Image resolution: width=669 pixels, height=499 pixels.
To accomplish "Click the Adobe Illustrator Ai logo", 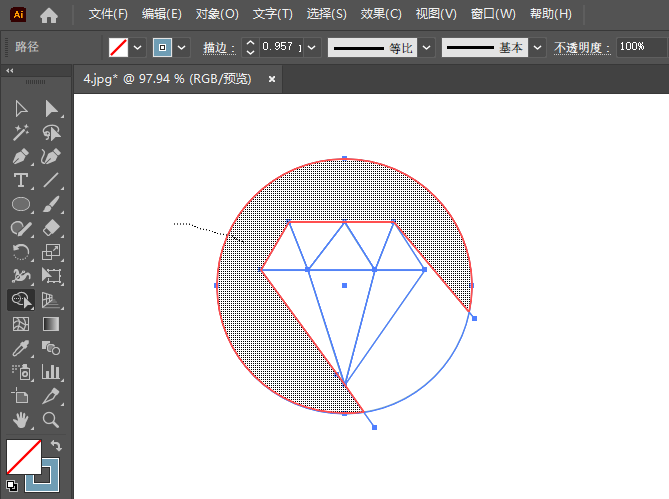I will click(x=18, y=15).
